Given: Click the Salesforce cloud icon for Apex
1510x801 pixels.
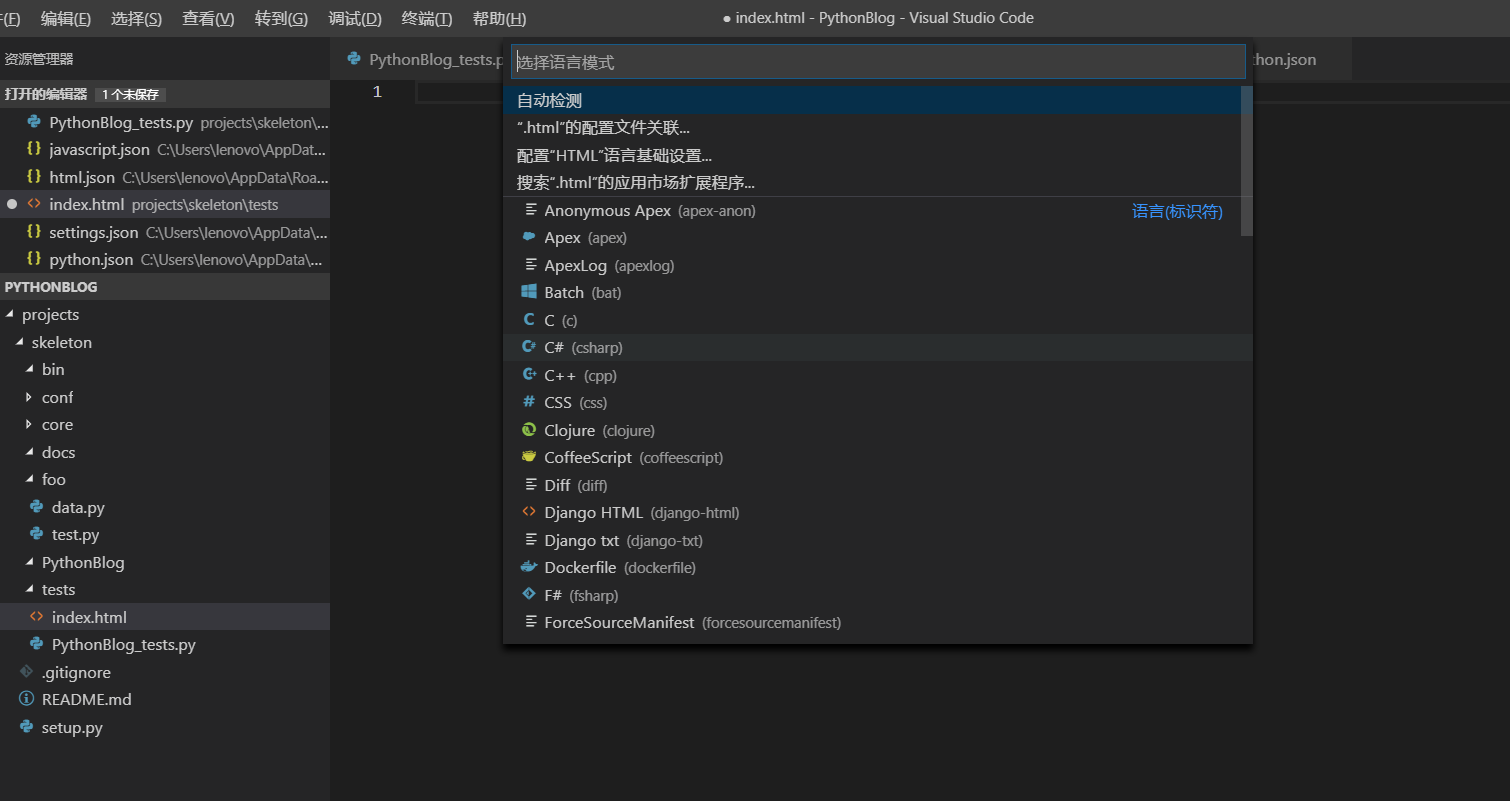Looking at the screenshot, I should point(529,237).
